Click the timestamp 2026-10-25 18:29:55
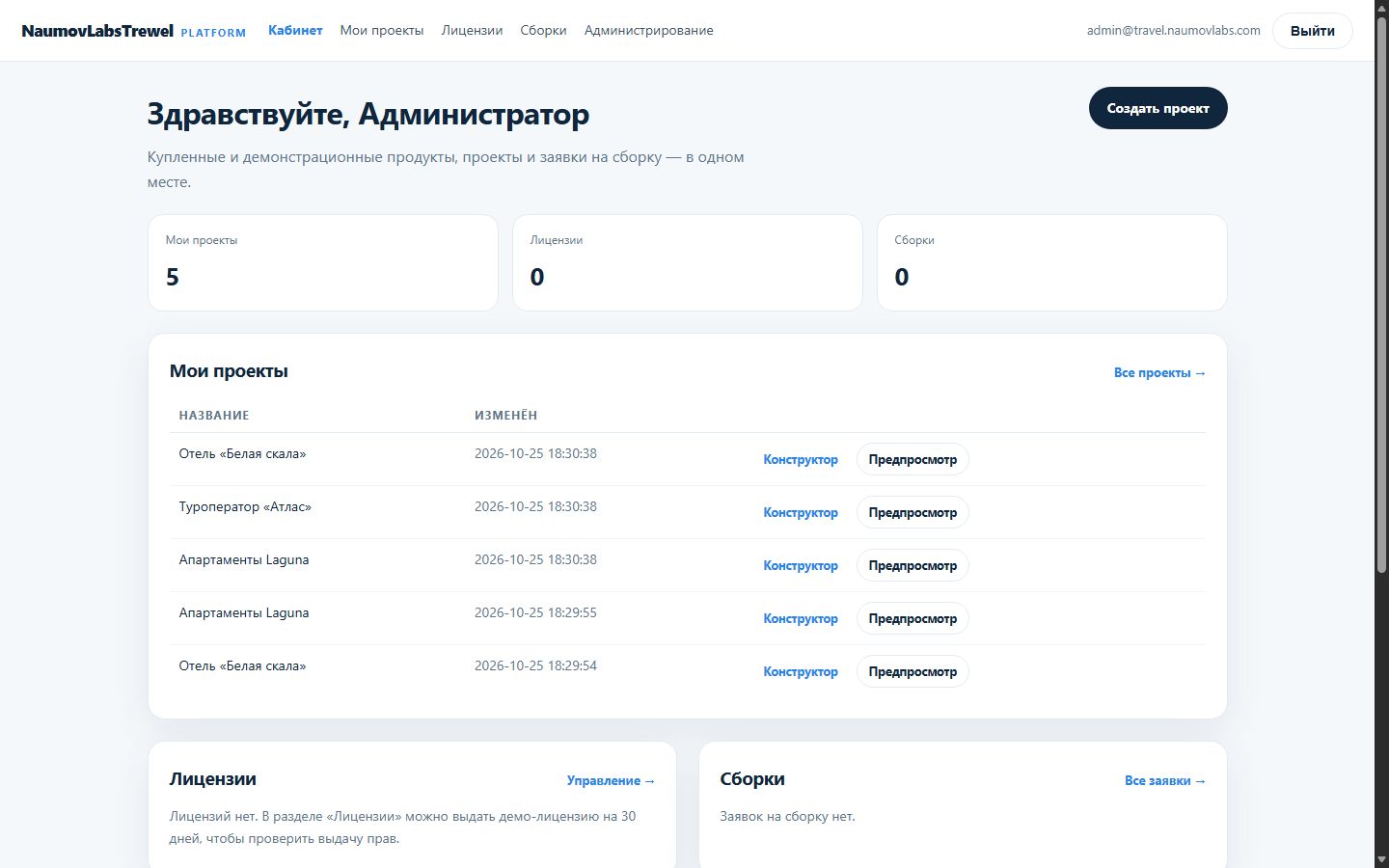Viewport: 1389px width, 868px height. click(535, 613)
